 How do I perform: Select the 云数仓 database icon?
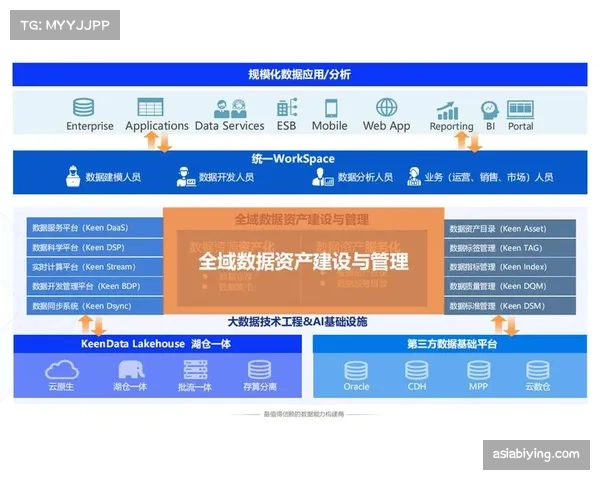click(538, 371)
